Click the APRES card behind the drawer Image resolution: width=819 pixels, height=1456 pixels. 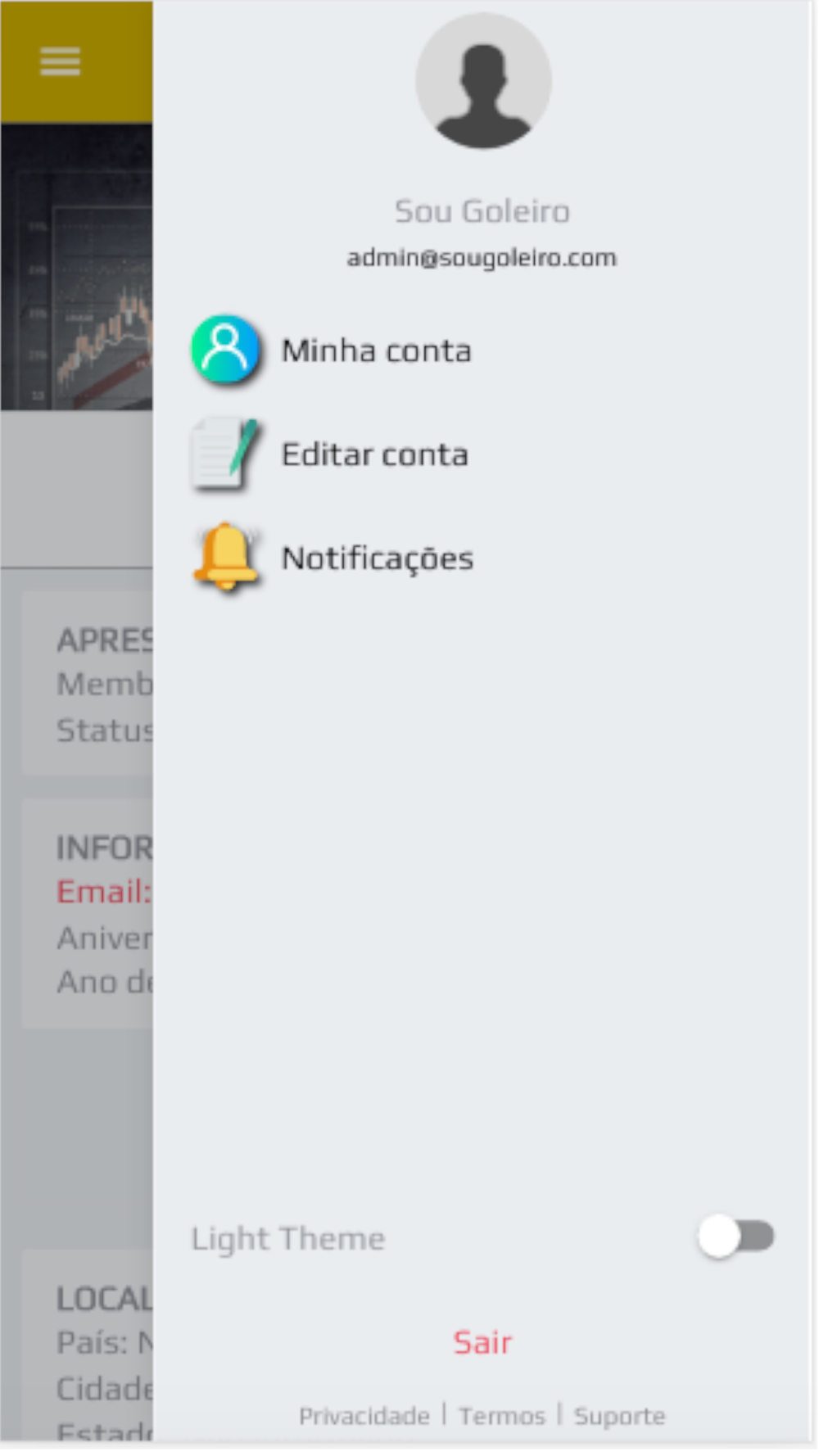click(x=88, y=684)
